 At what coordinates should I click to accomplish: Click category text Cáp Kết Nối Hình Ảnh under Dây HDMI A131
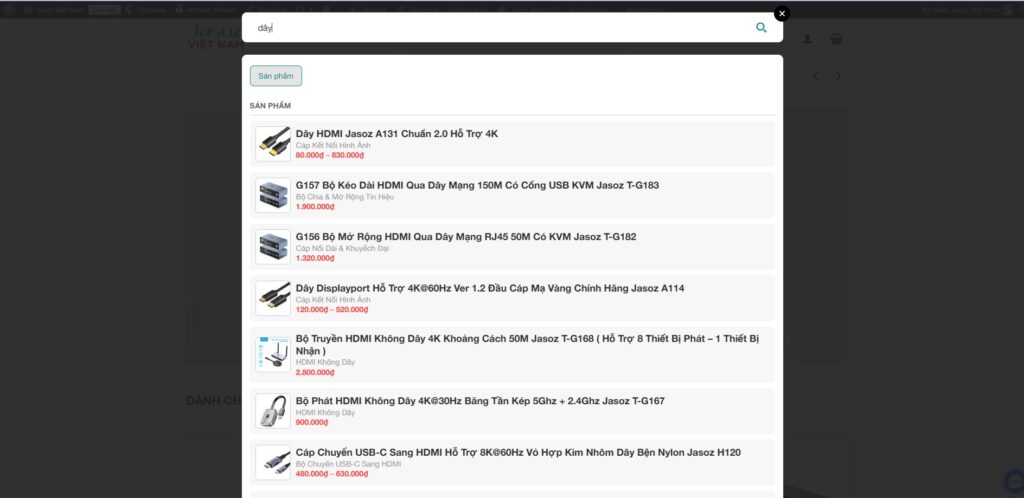tap(333, 146)
